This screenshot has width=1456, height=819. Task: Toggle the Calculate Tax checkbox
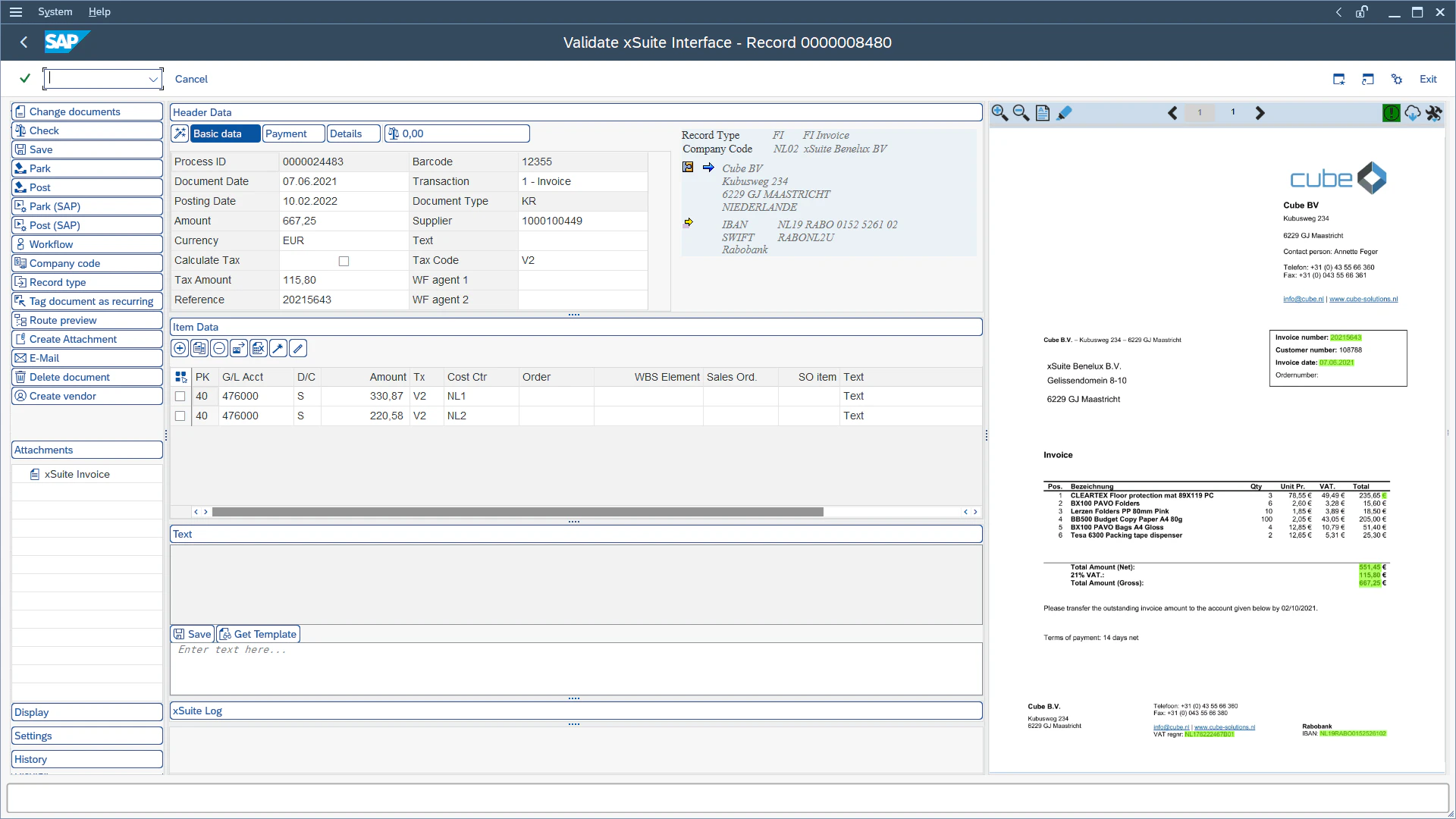coord(344,260)
